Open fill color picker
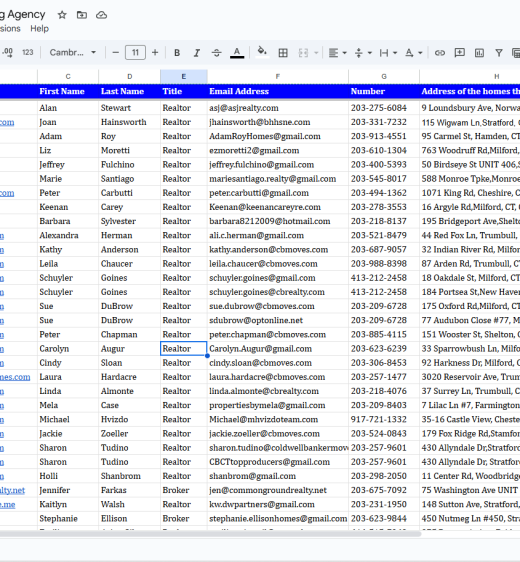 click(x=262, y=53)
